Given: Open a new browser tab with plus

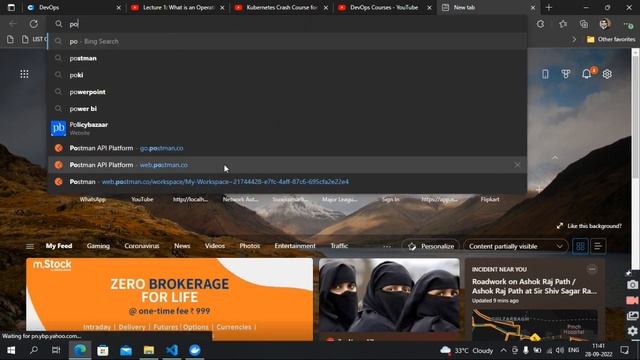Looking at the screenshot, I should tap(549, 7).
